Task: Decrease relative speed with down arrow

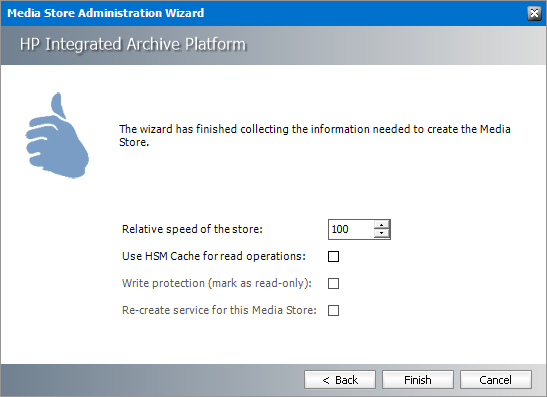Action: [382, 233]
